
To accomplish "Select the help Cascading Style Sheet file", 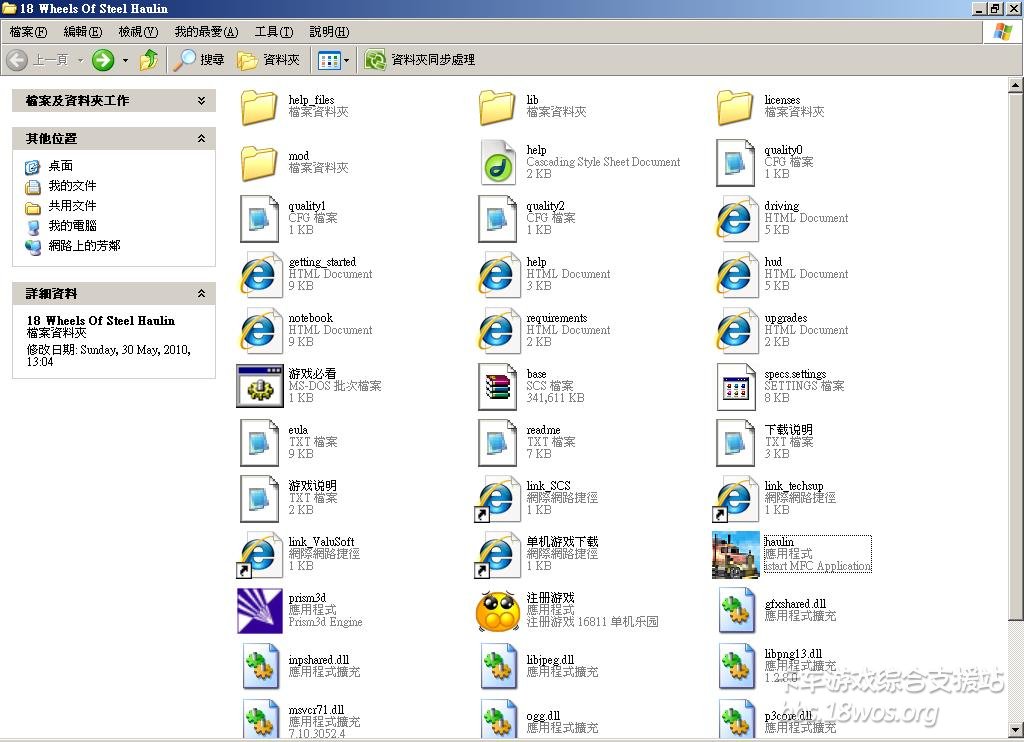I will coord(497,162).
